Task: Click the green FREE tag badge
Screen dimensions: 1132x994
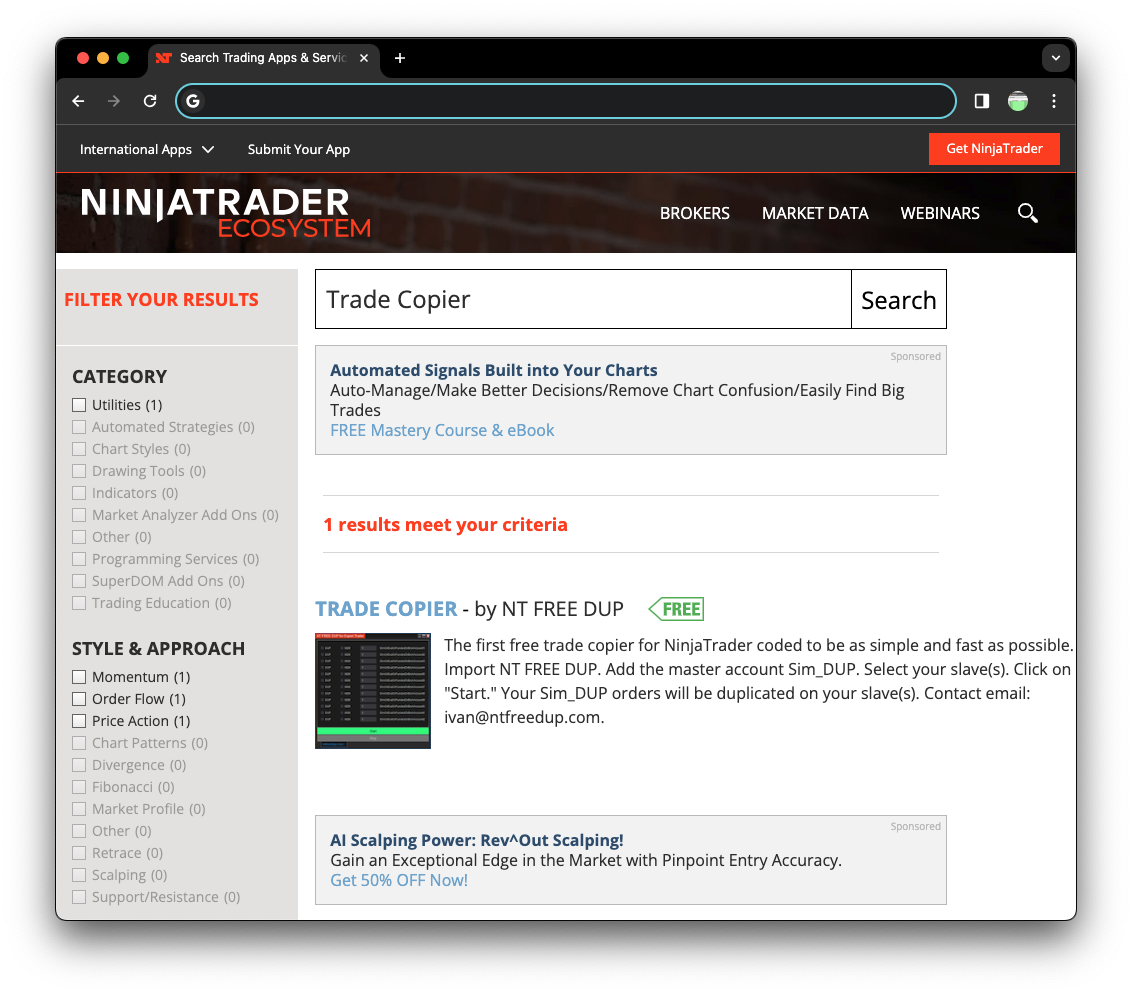Action: coord(676,609)
